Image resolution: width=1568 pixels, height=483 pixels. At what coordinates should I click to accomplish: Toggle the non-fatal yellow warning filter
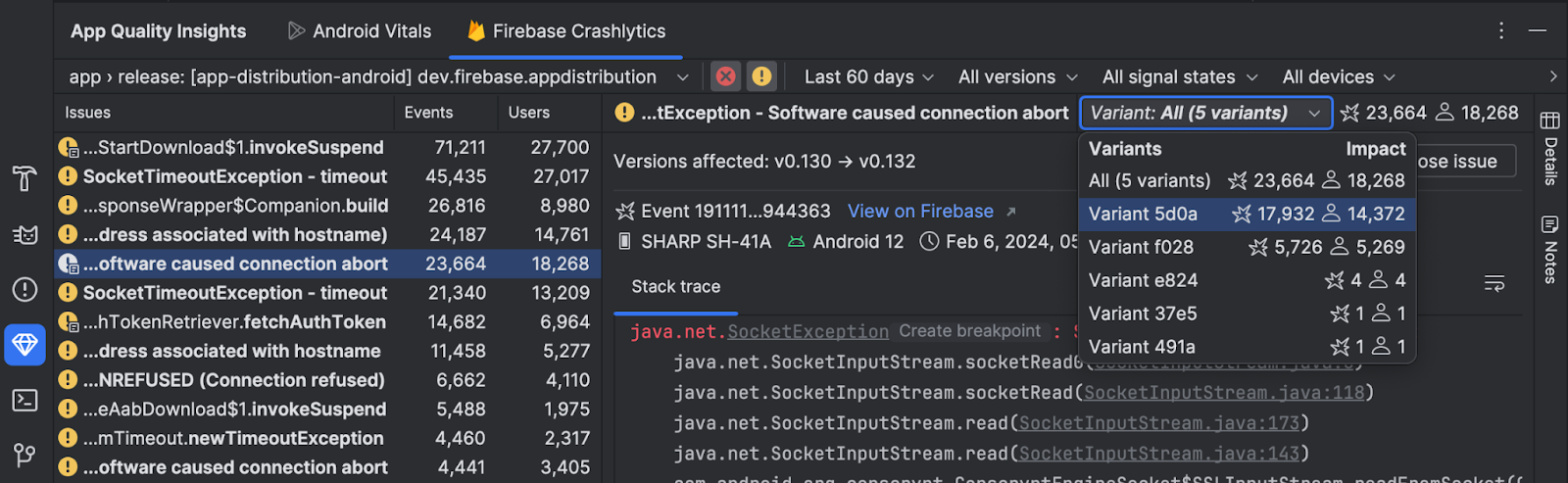761,76
